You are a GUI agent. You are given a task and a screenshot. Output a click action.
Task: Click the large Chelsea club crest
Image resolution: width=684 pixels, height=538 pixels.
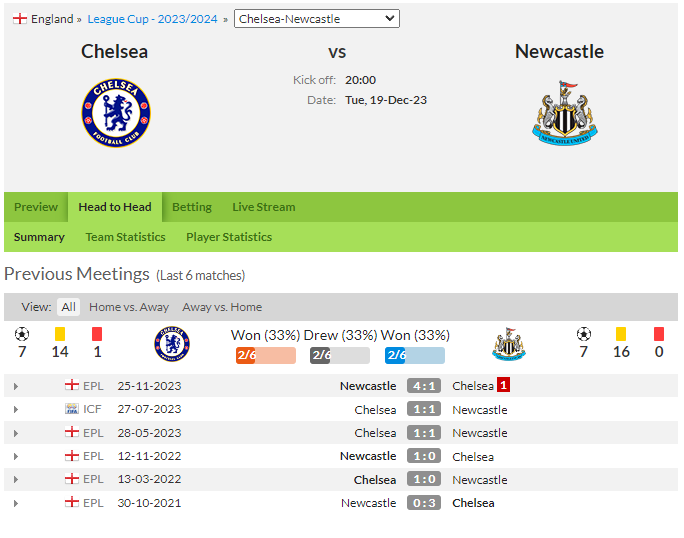tap(116, 113)
